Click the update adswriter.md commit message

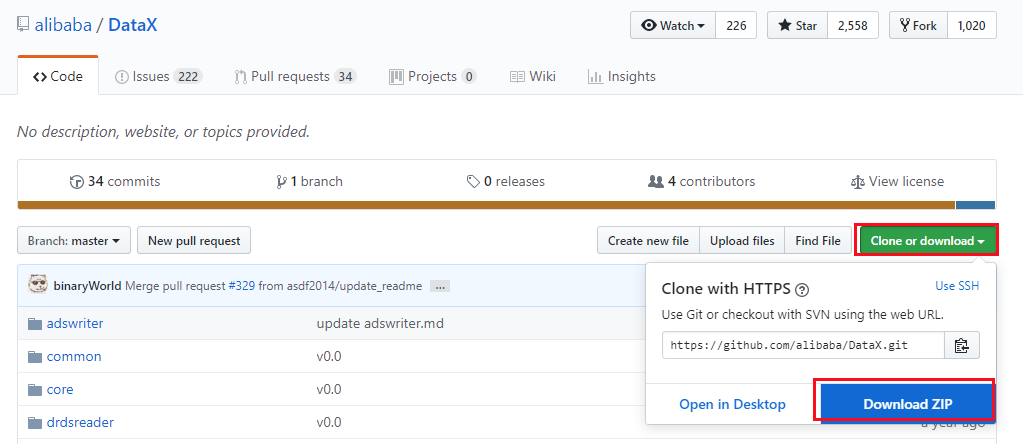coord(380,323)
